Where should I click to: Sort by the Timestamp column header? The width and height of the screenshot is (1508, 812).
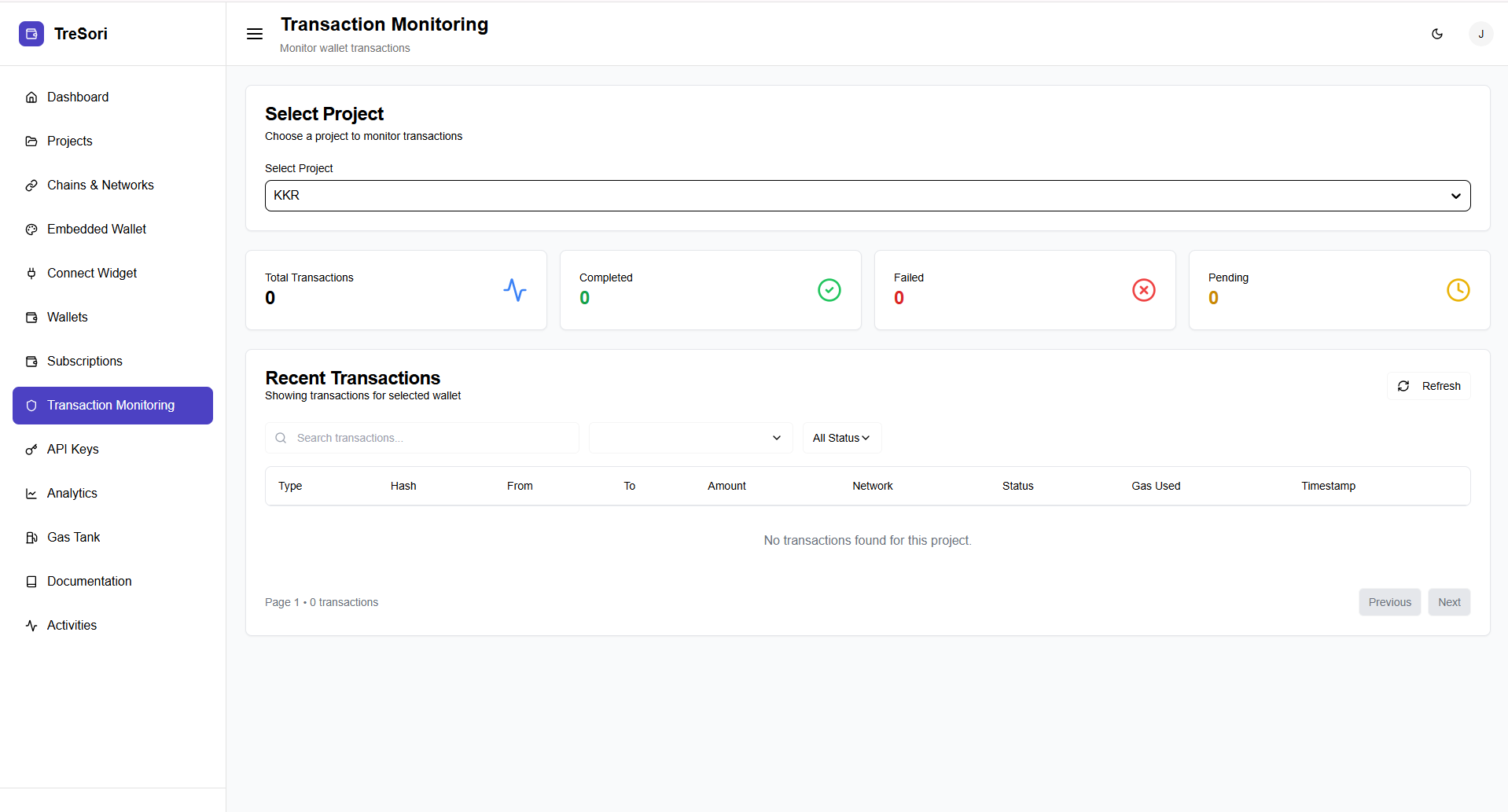tap(1328, 486)
